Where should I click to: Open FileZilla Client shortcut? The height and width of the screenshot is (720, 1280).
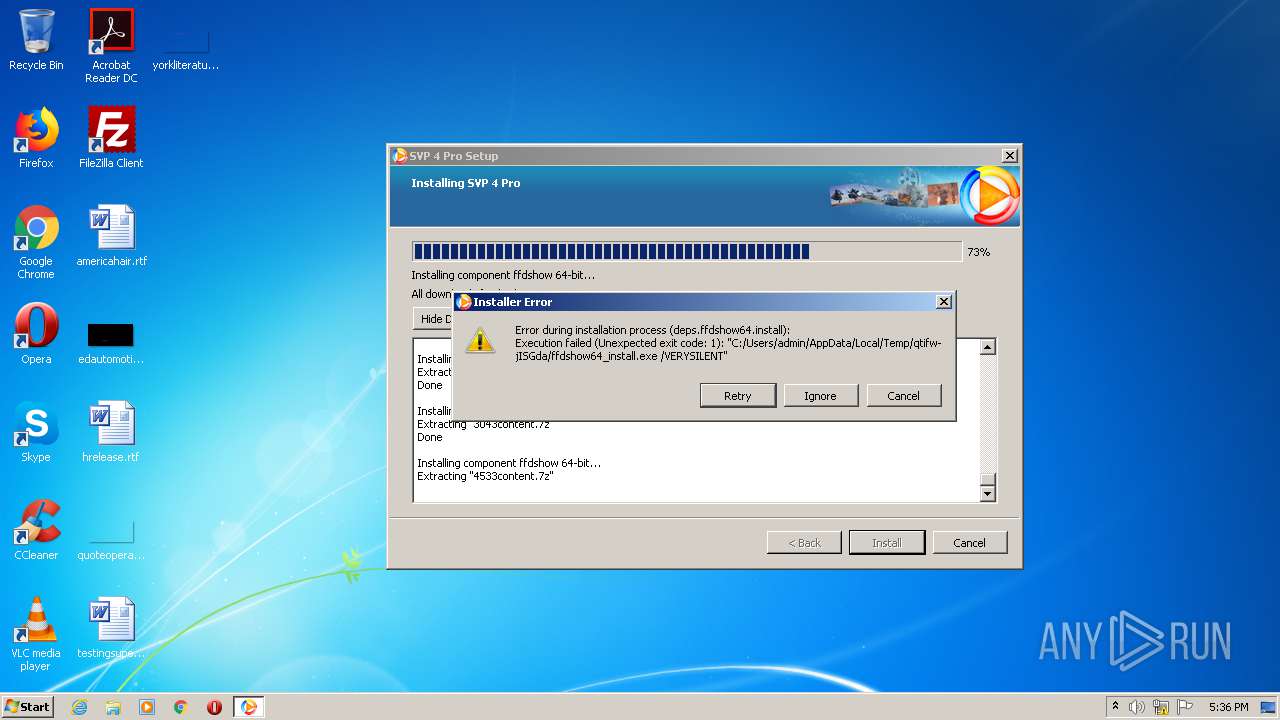pyautogui.click(x=111, y=138)
